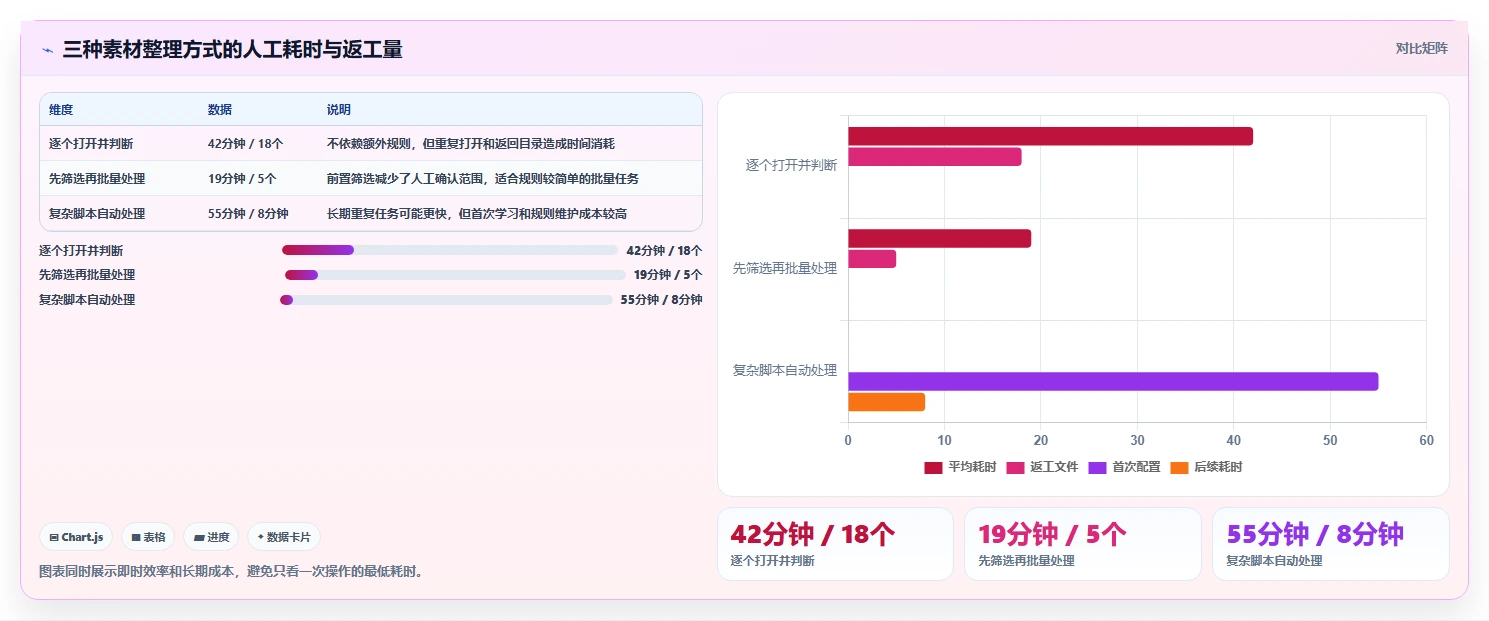Click the 复杂脚本自动处理 progress bar
Screen dimensions: 1489x621
[x=446, y=300]
